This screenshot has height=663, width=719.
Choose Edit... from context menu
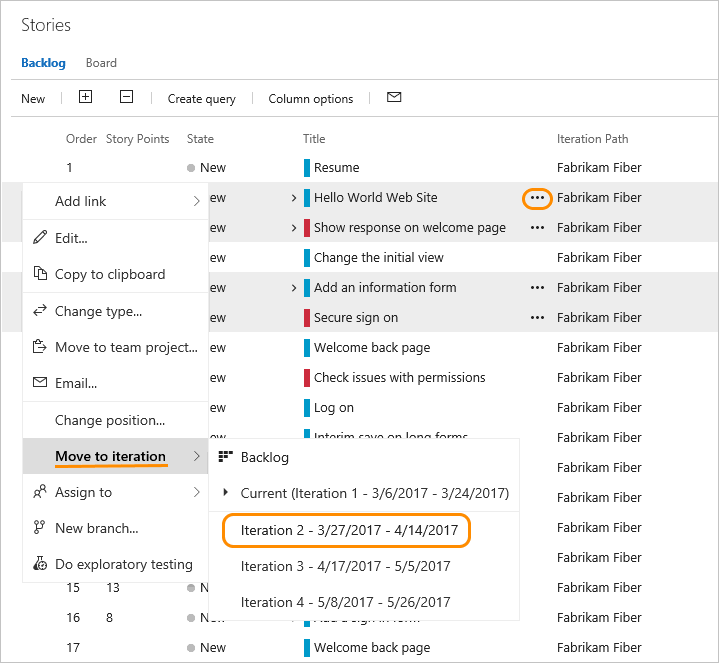click(116, 238)
